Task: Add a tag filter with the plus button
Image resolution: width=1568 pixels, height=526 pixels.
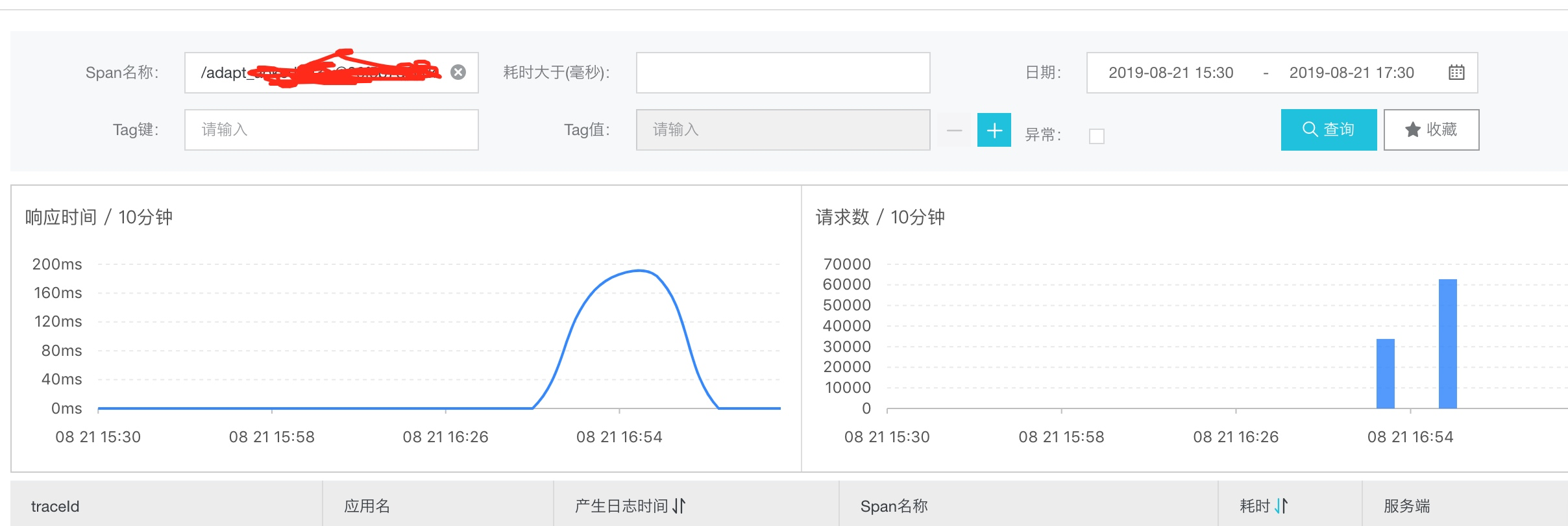Action: (x=994, y=130)
